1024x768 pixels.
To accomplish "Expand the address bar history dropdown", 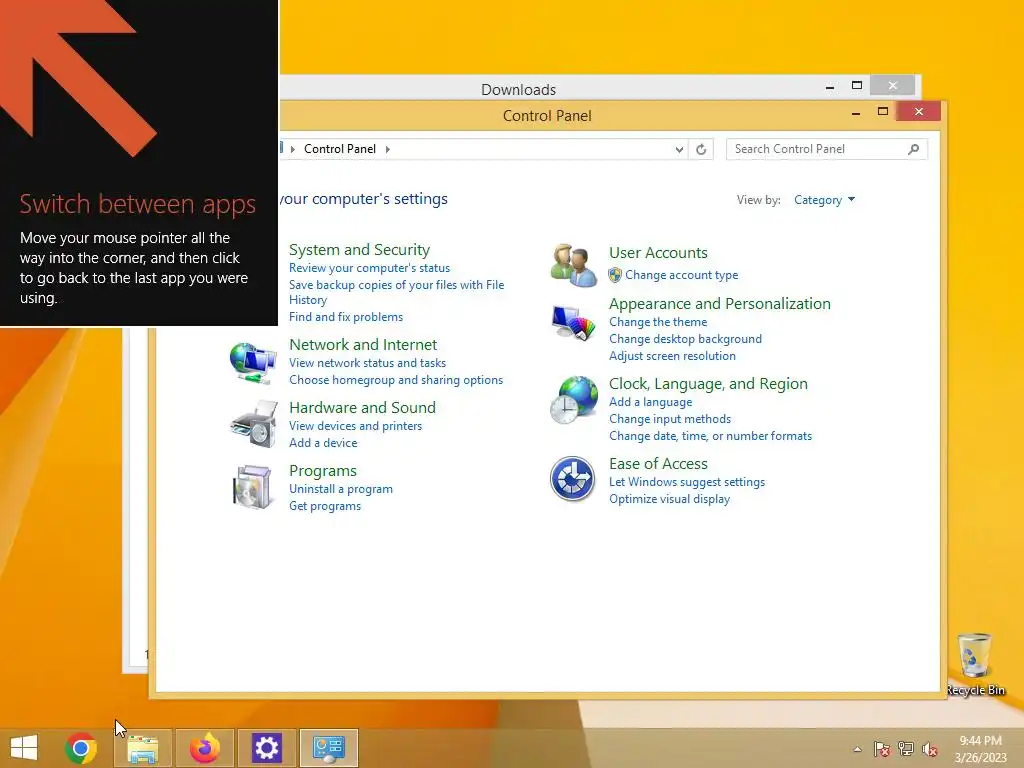I will [679, 150].
